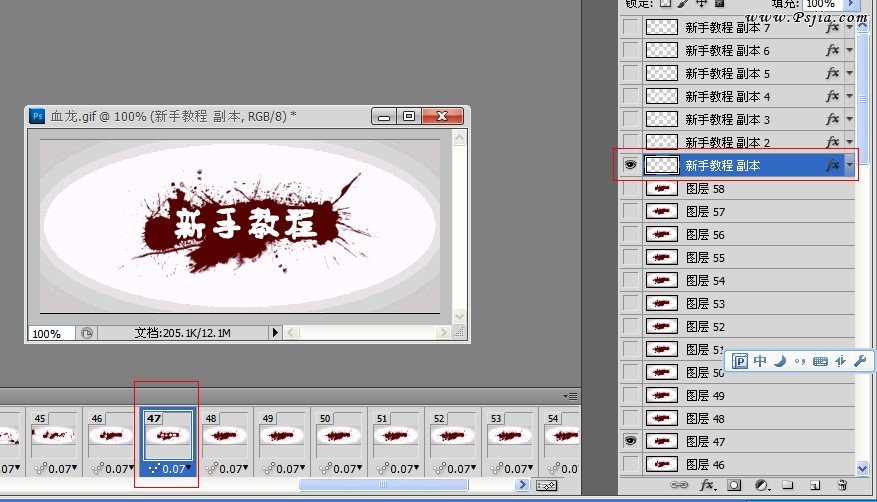This screenshot has width=877, height=502.
Task: Expand effects of 新手教程 副本 2 layer
Action: tap(850, 142)
